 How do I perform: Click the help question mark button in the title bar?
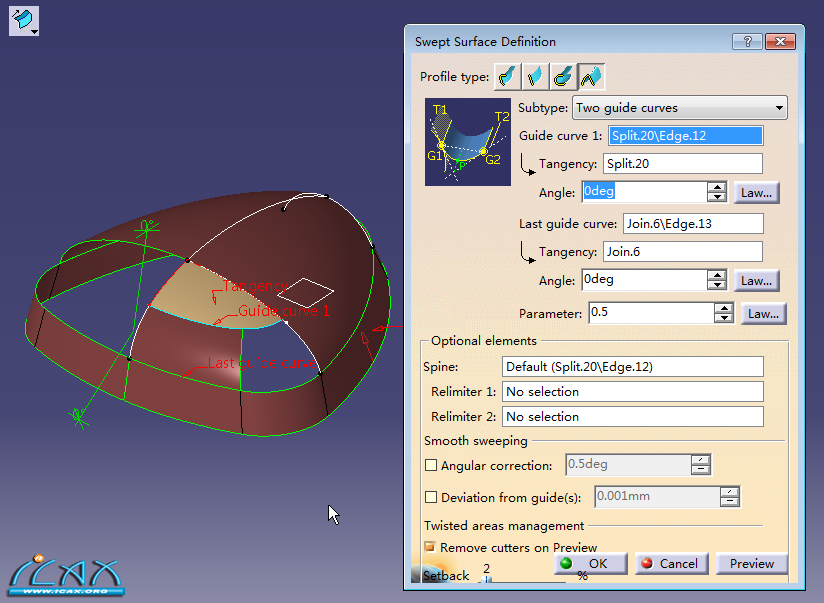pyautogui.click(x=746, y=42)
